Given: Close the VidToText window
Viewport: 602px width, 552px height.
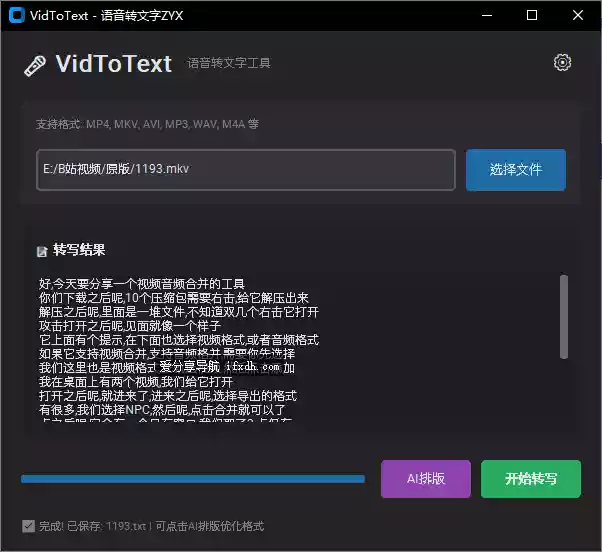Looking at the screenshot, I should coord(578,15).
